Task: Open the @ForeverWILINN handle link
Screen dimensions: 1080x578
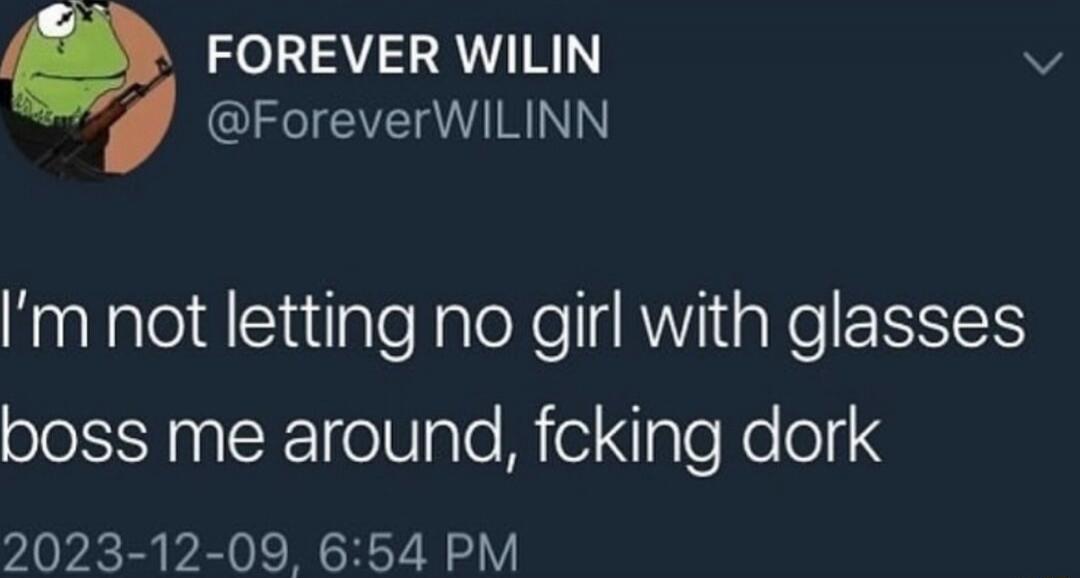Action: tap(408, 122)
